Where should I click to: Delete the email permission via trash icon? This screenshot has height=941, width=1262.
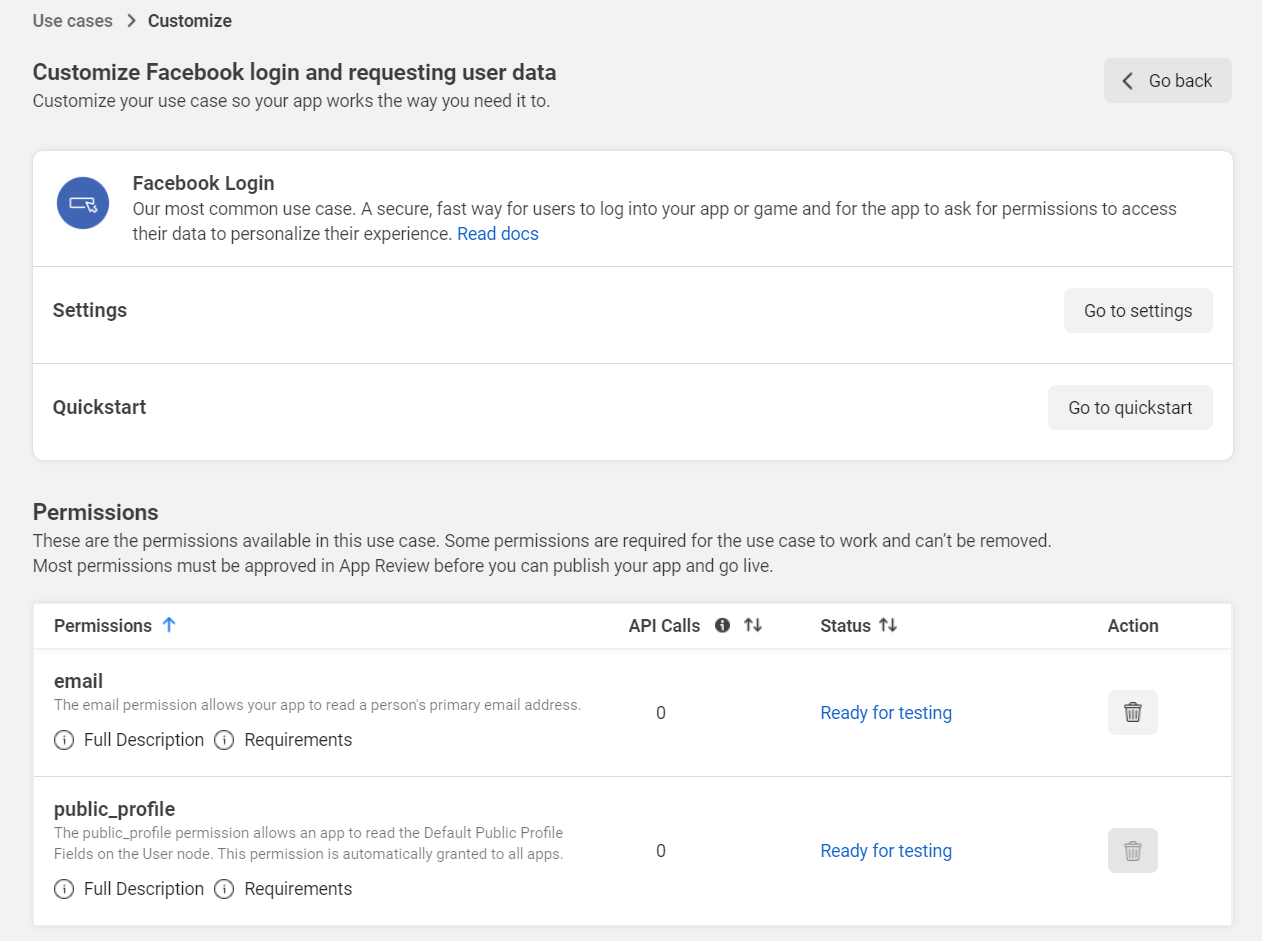click(1132, 712)
